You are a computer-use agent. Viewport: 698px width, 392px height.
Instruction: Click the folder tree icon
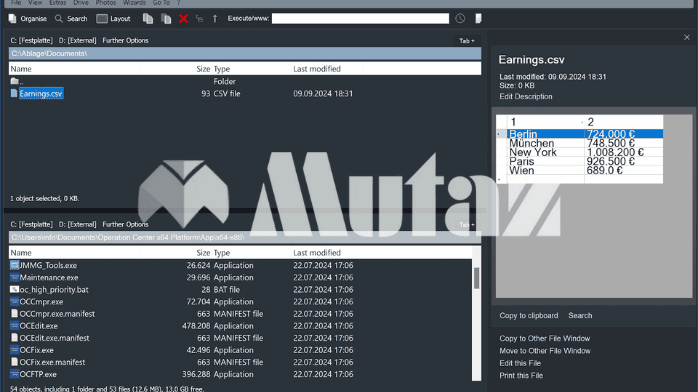[199, 19]
